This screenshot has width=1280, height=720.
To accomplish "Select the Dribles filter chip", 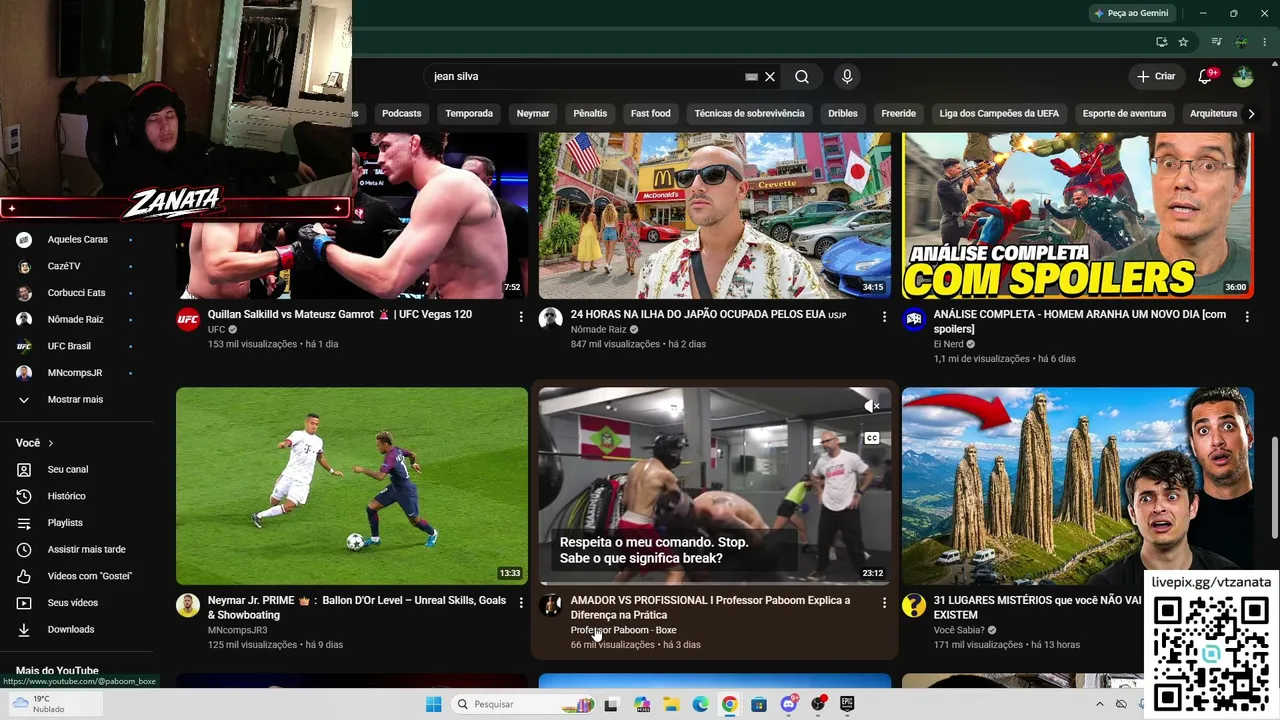I will coord(843,114).
